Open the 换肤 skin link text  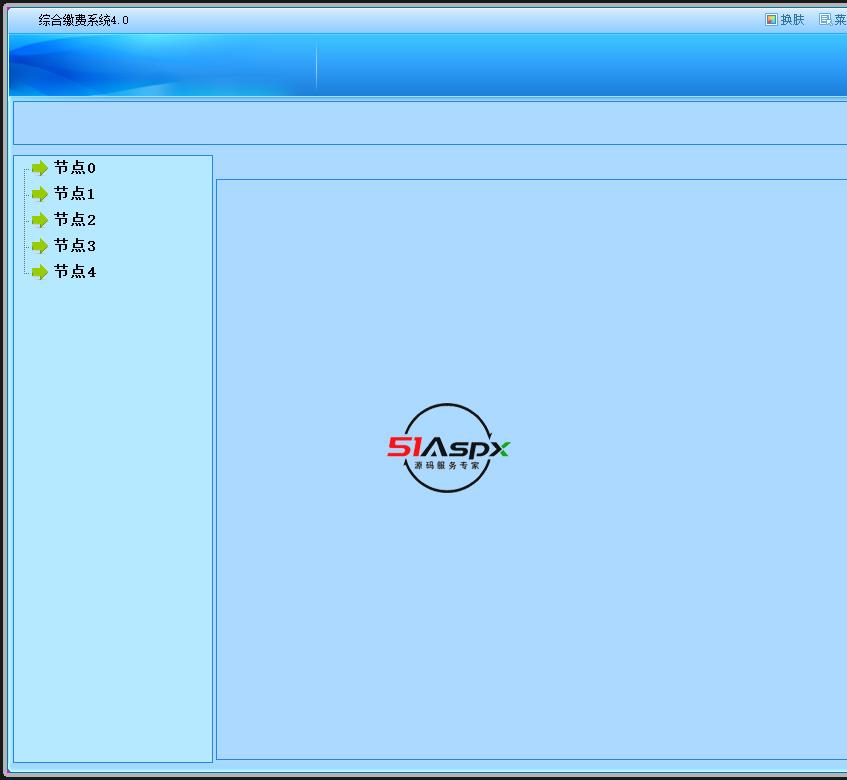click(792, 20)
